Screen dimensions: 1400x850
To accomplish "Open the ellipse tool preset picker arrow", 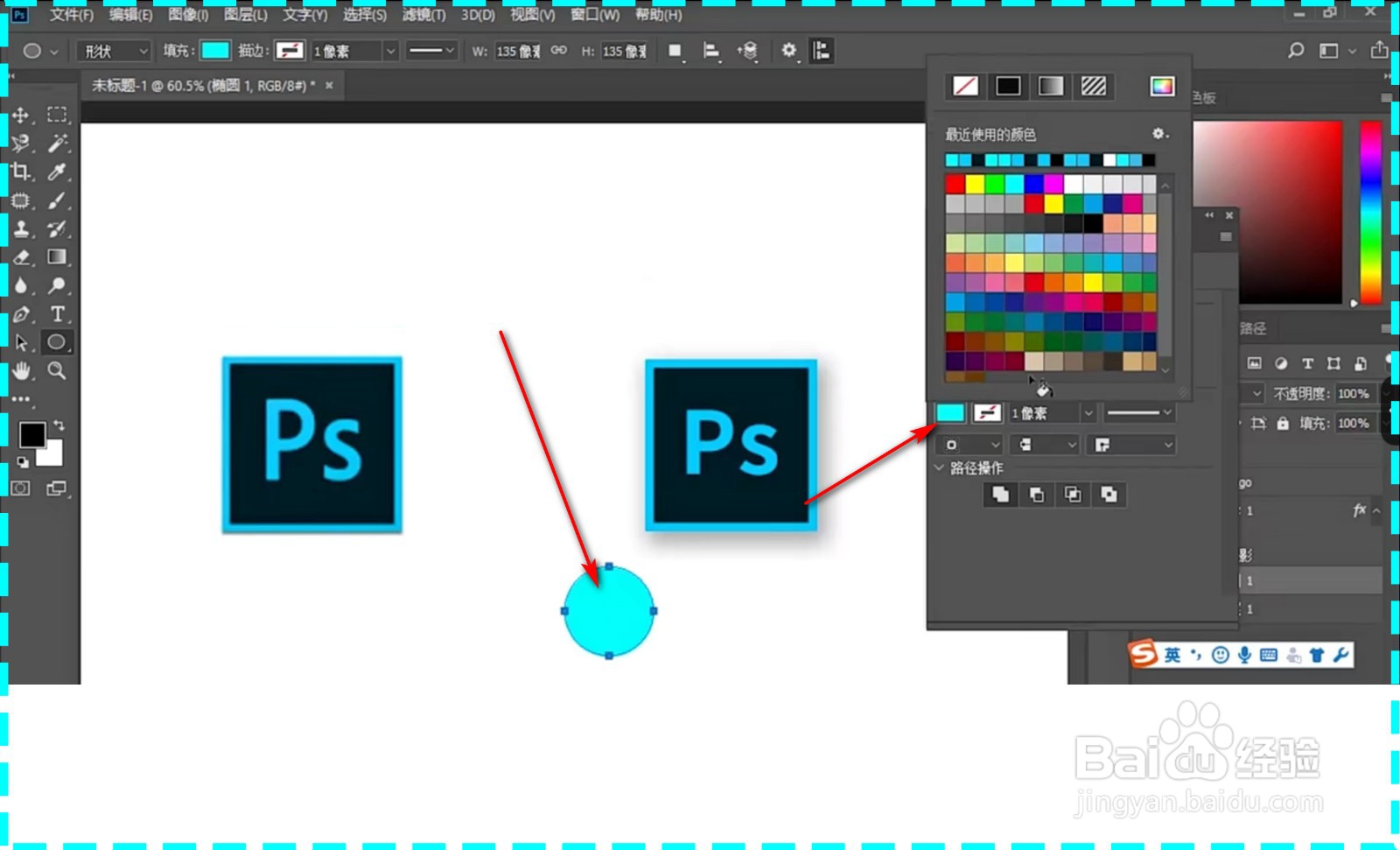I will [54, 52].
